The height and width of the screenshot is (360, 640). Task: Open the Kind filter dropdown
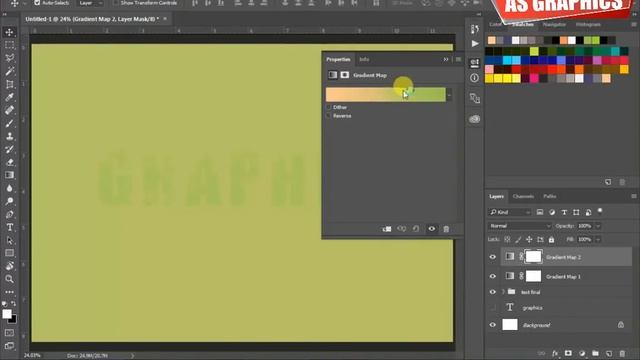point(509,212)
